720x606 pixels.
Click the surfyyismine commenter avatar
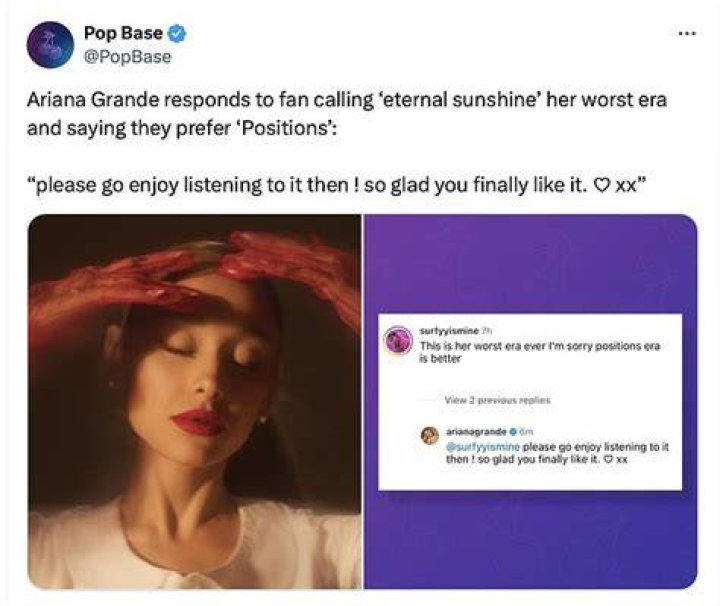tap(399, 340)
